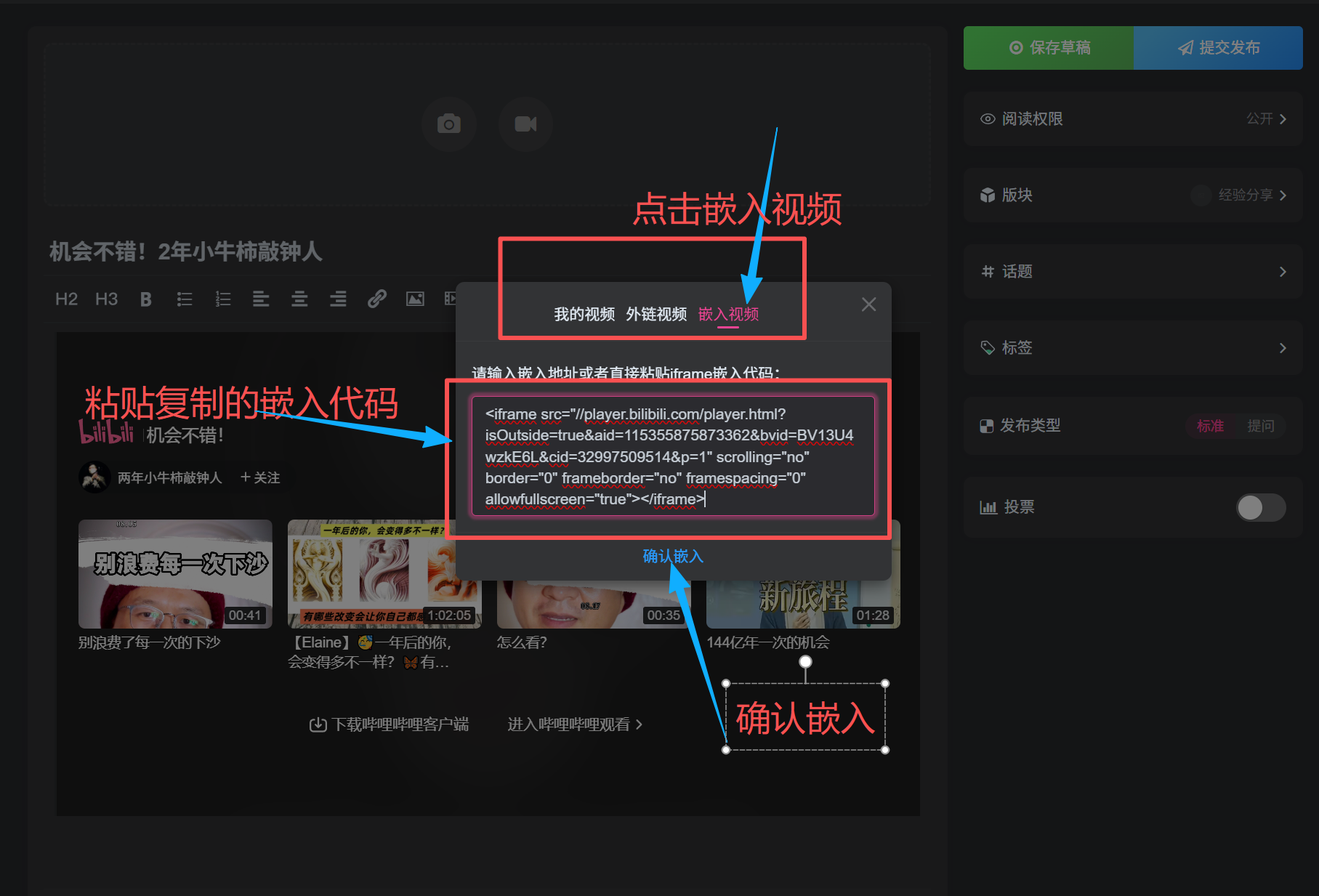Viewport: 1319px width, 896px height.
Task: Insert a hyperlink with the link icon
Action: click(376, 299)
